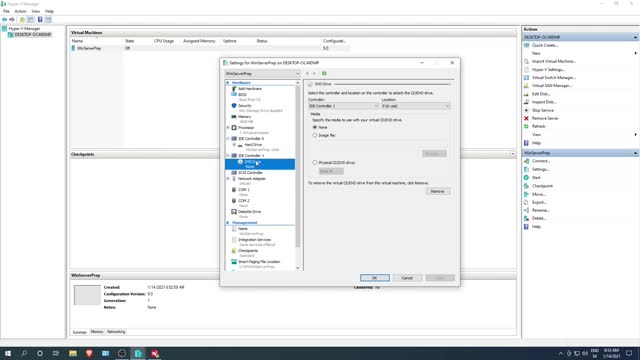Select the None media radio button
Viewport: 640px width, 360px height.
coord(315,127)
